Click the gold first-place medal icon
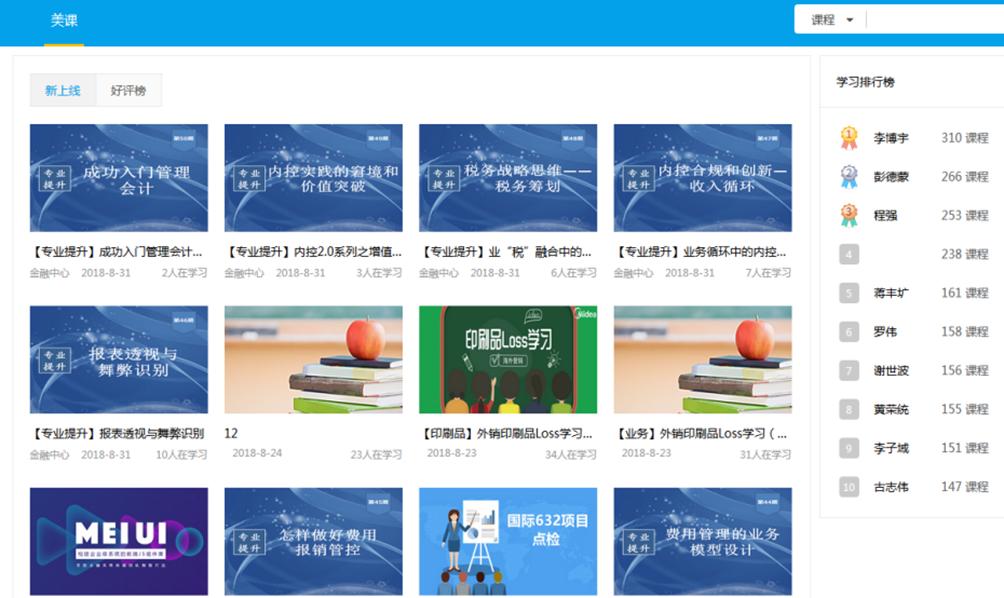The width and height of the screenshot is (1004, 598). [848, 138]
